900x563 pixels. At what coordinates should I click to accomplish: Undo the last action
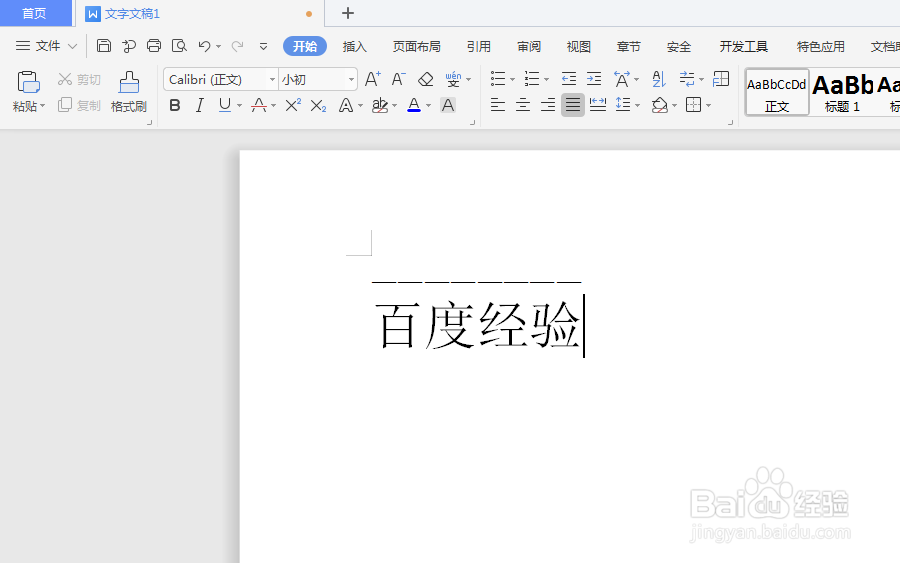tap(204, 46)
